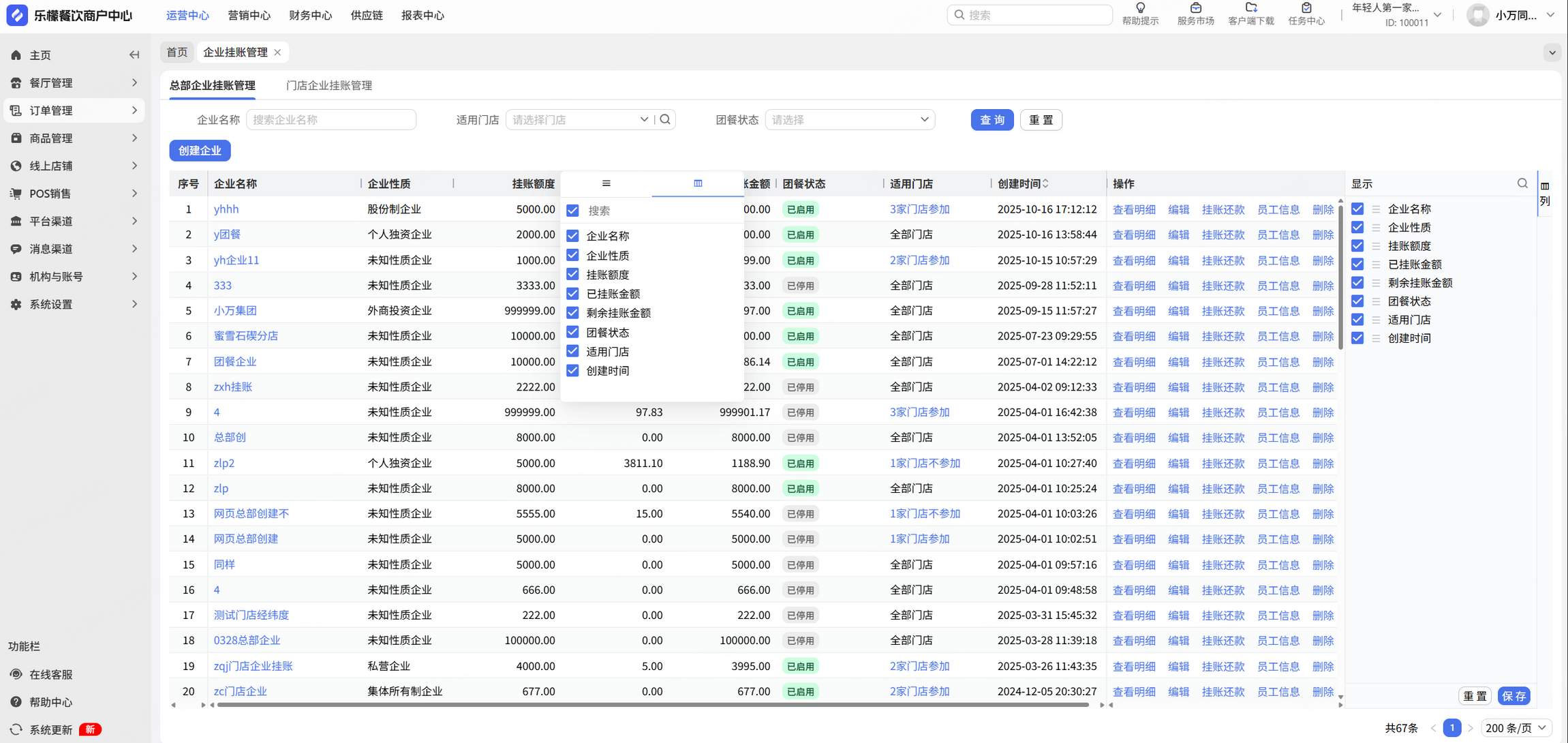Toggle the select-all checkbox beside 搜索

pyautogui.click(x=572, y=211)
